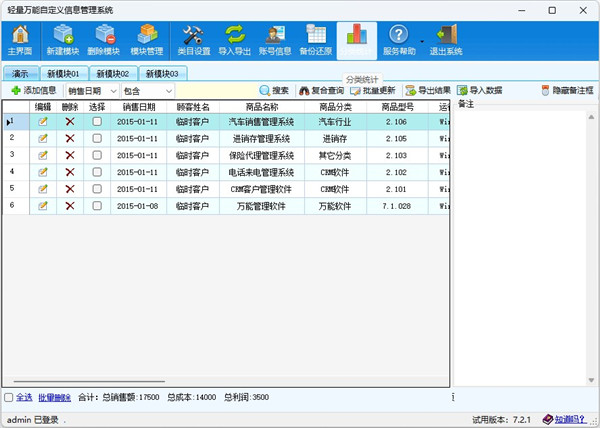Tick the checkbox for 汽车销售管理系统 row
The width and height of the screenshot is (600, 428).
pos(97,122)
